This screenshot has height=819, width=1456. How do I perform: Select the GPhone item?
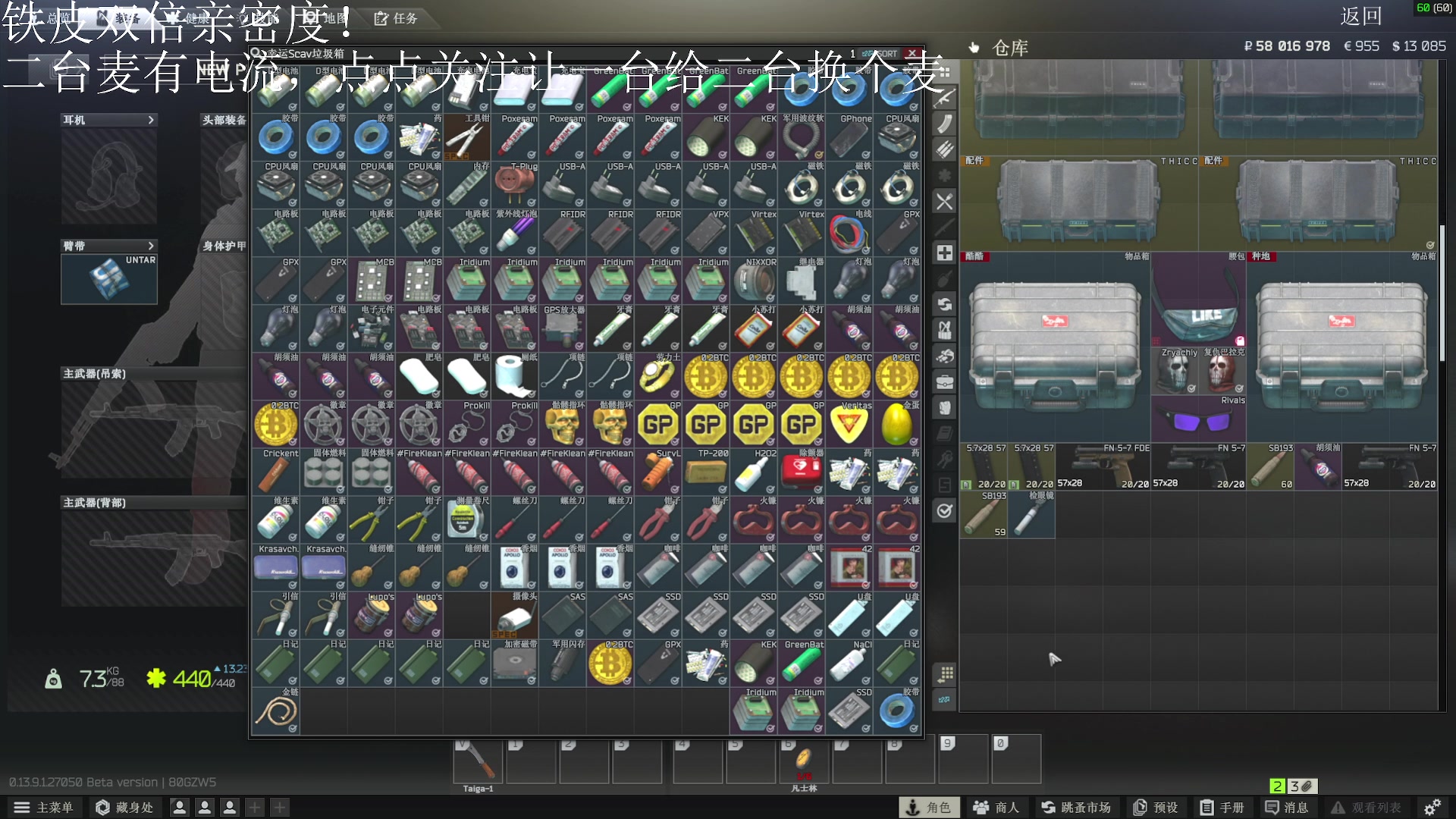click(x=849, y=137)
